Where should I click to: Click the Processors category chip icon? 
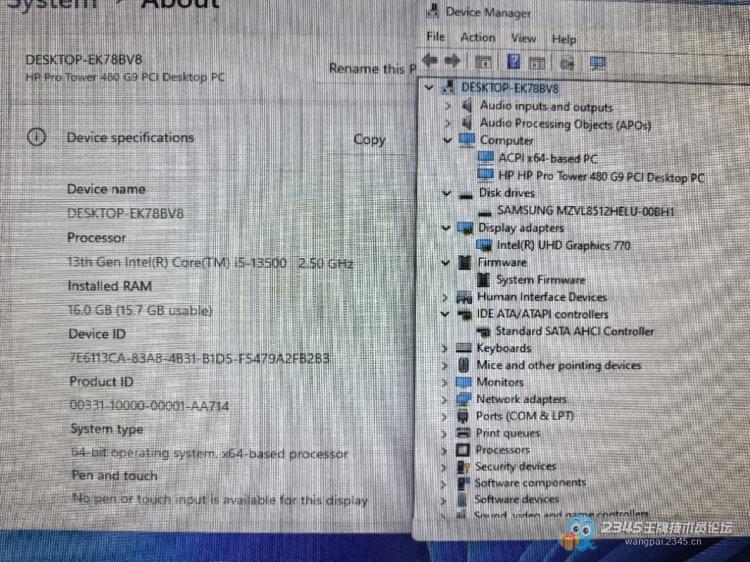[462, 450]
